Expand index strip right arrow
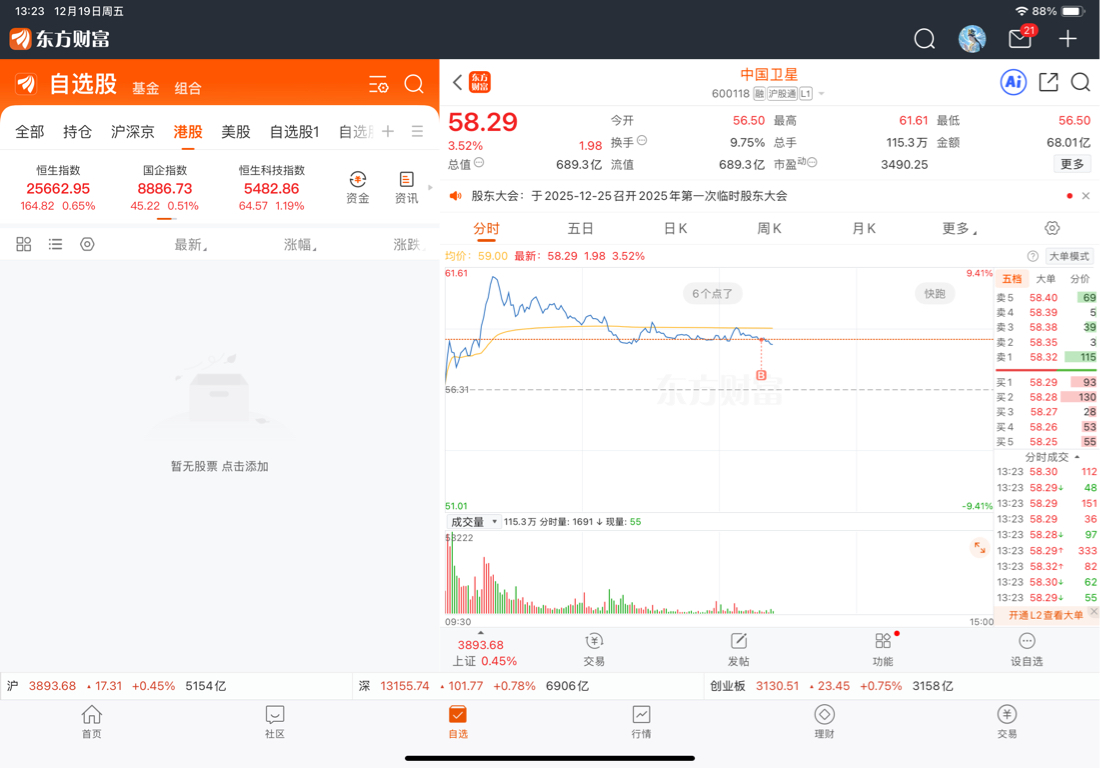 (x=430, y=187)
